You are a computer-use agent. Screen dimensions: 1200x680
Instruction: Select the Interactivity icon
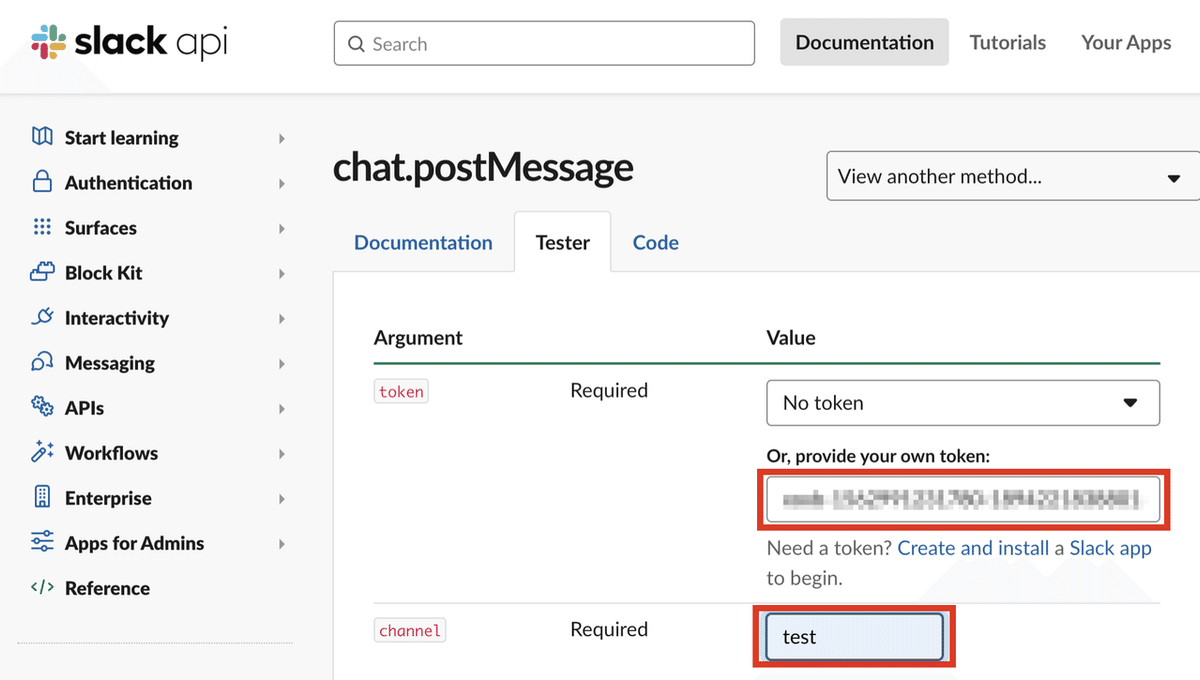41,317
